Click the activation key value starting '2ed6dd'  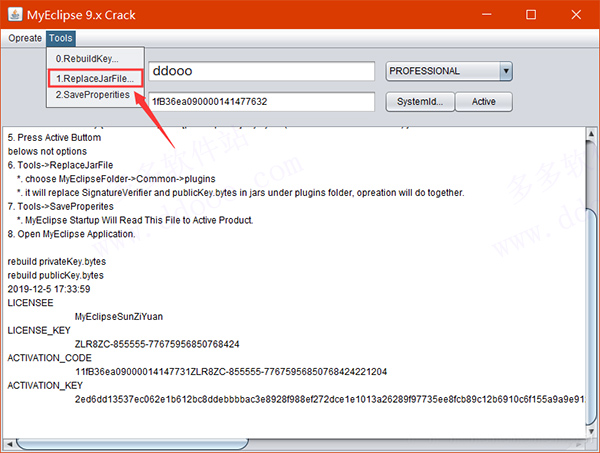[329, 399]
